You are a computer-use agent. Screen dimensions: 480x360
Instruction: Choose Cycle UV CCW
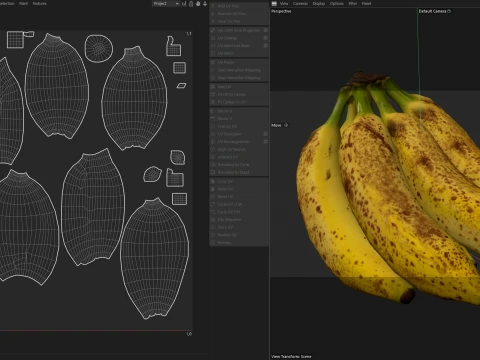pyautogui.click(x=239, y=204)
